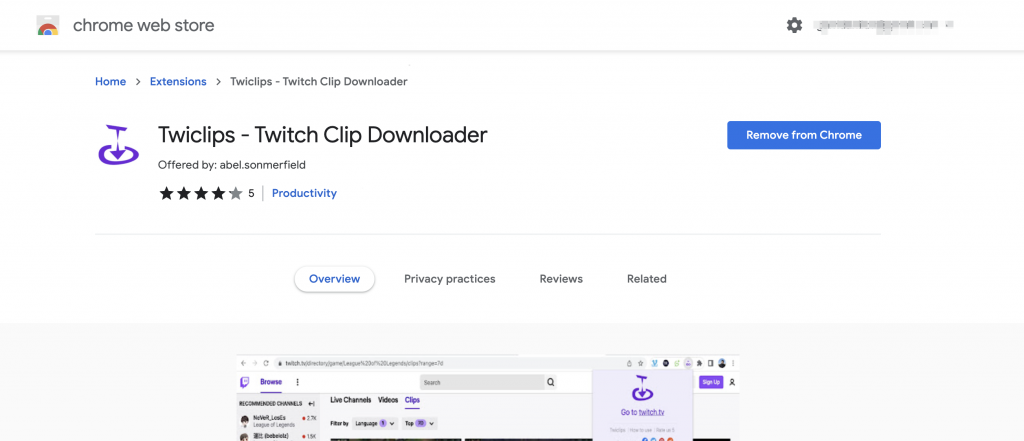
Task: Click Live Channels tab in preview
Action: (x=351, y=400)
